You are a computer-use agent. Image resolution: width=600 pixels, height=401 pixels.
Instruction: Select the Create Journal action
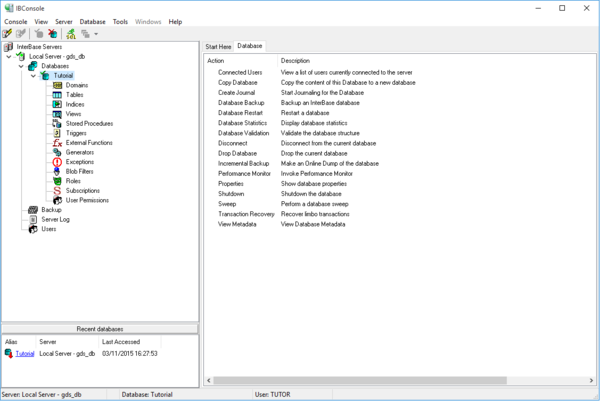coord(236,93)
